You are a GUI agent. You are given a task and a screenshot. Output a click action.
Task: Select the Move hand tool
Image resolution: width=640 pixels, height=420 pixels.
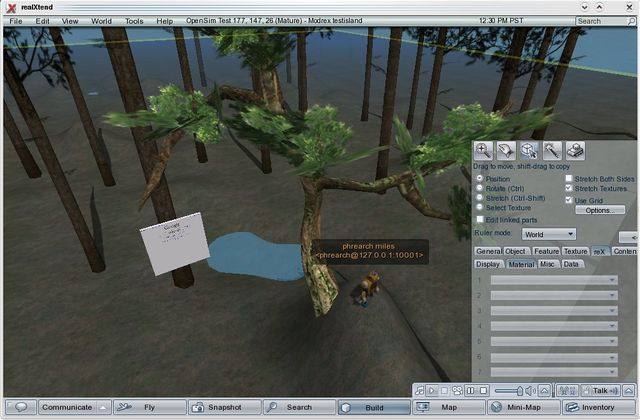pyautogui.click(x=506, y=150)
